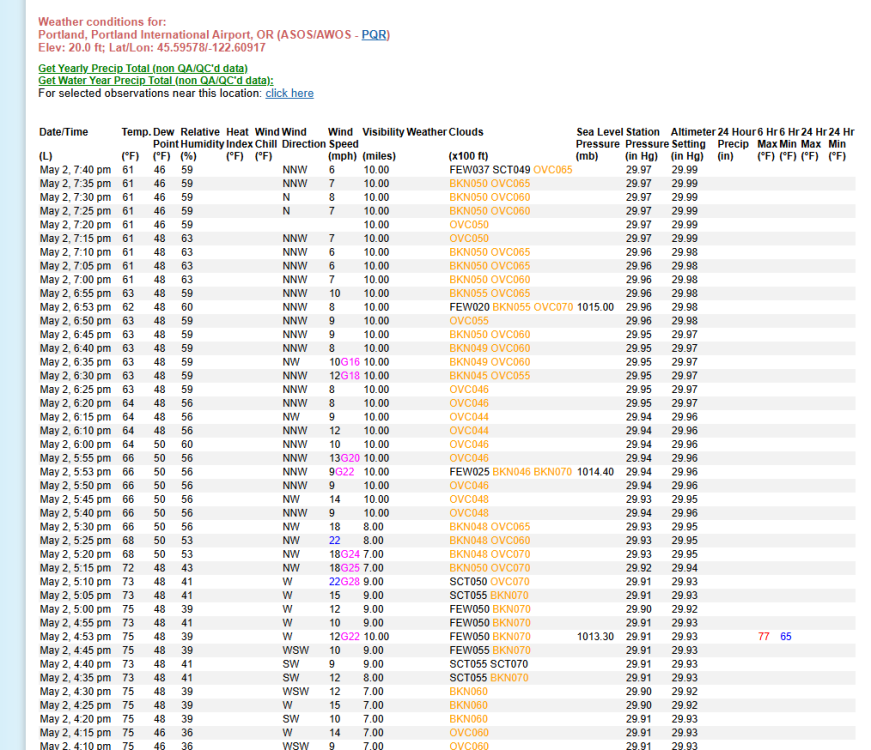871x750 pixels.
Task: Select the Relative Humidity column header
Action: [x=200, y=137]
